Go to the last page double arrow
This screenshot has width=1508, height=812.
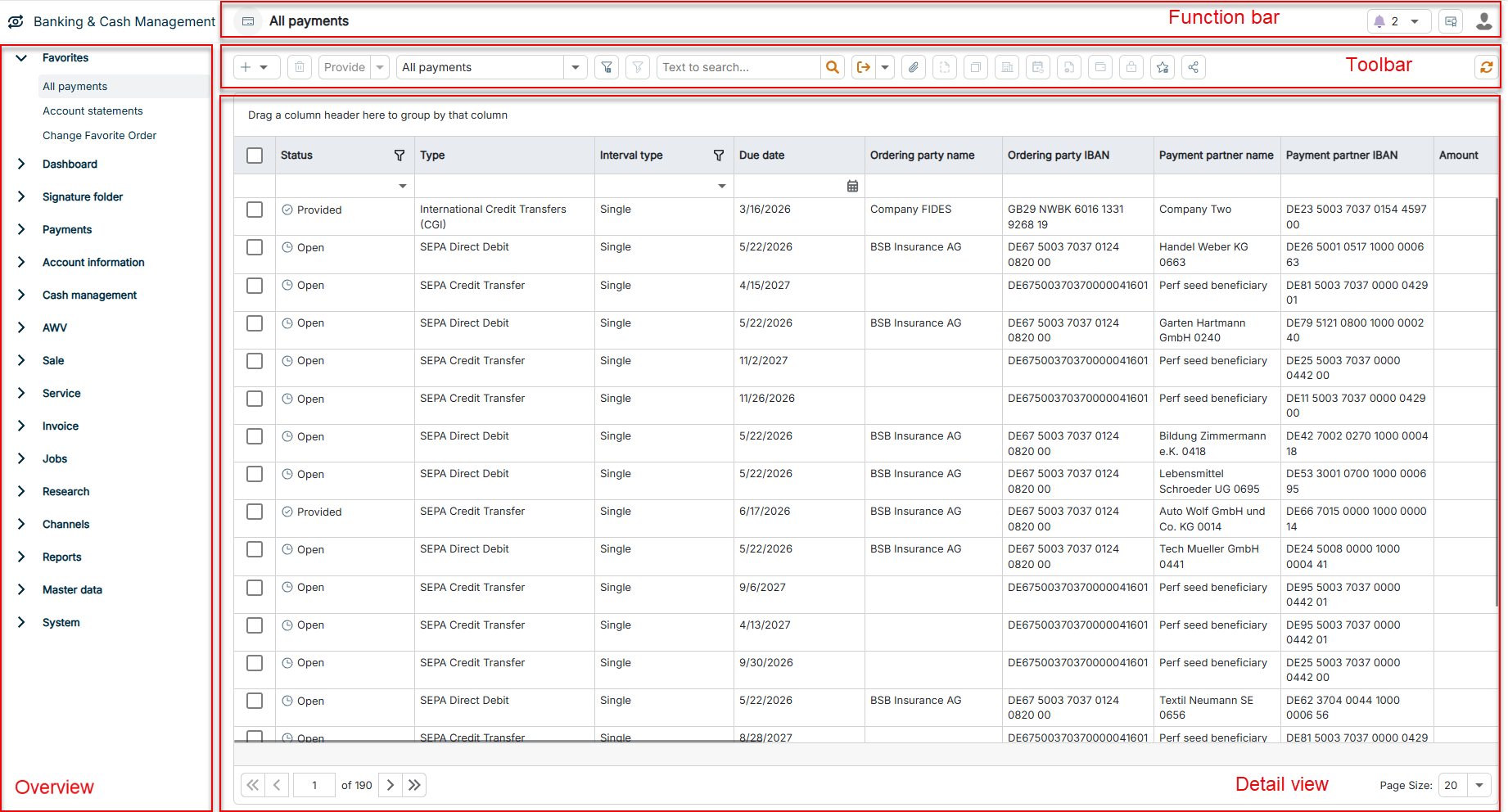414,785
